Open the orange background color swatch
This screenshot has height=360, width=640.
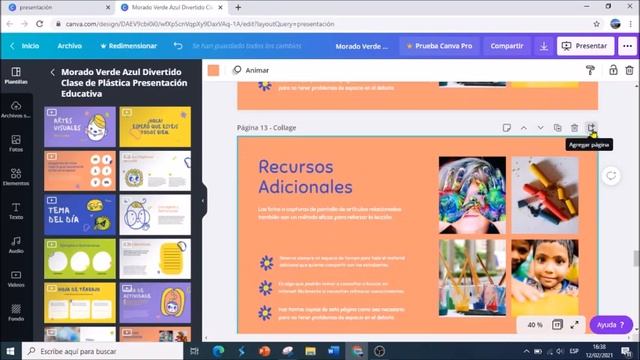213,70
